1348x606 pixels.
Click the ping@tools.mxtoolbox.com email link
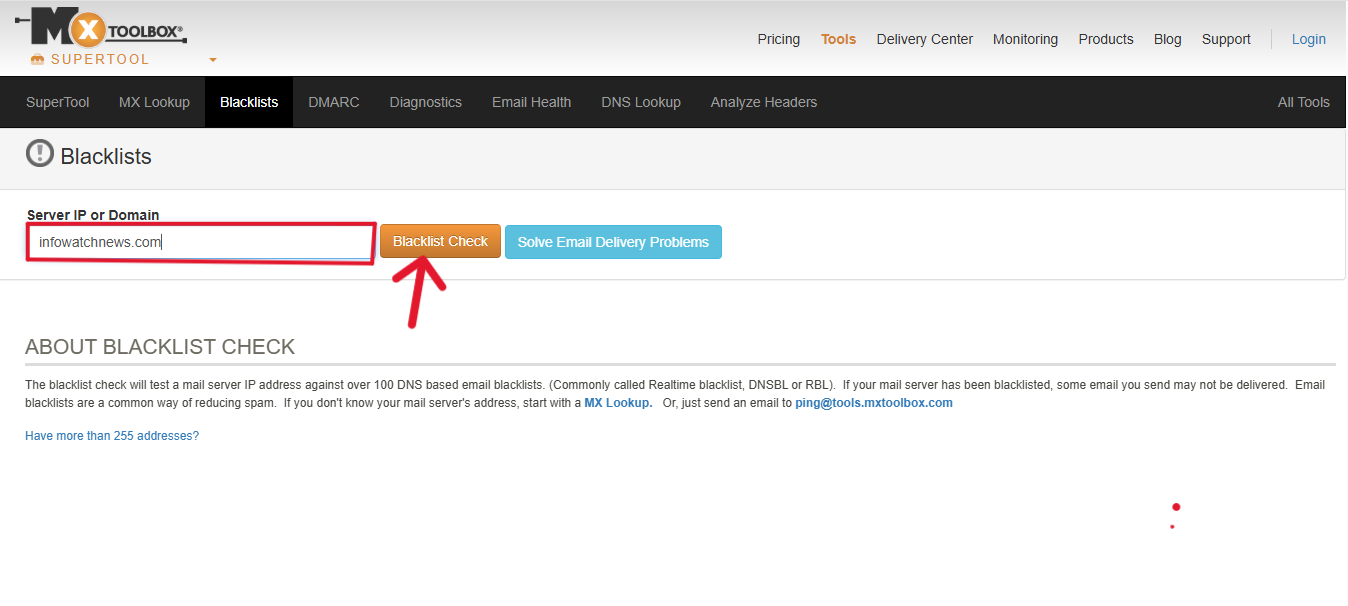pyautogui.click(x=873, y=402)
